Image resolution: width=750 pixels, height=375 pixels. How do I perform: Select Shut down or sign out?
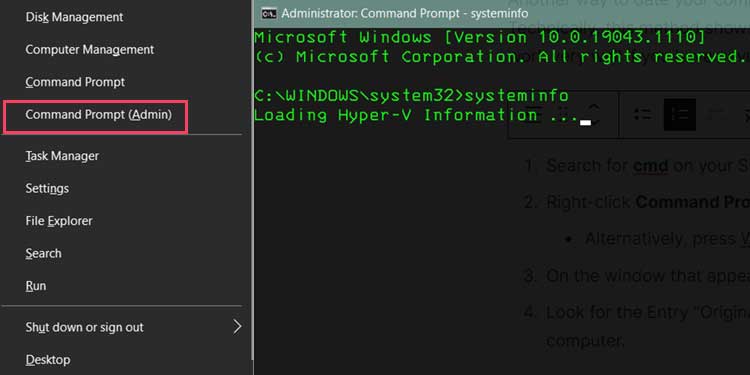(84, 328)
